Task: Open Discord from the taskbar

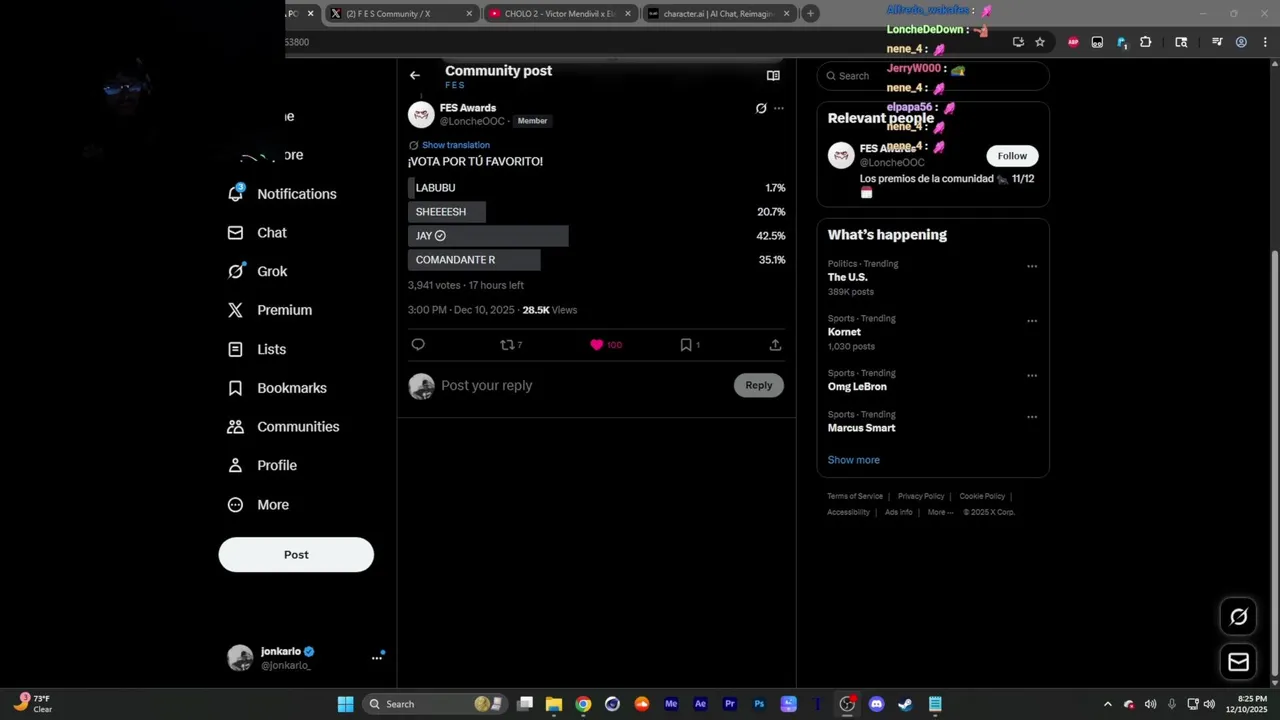Action: (877, 704)
